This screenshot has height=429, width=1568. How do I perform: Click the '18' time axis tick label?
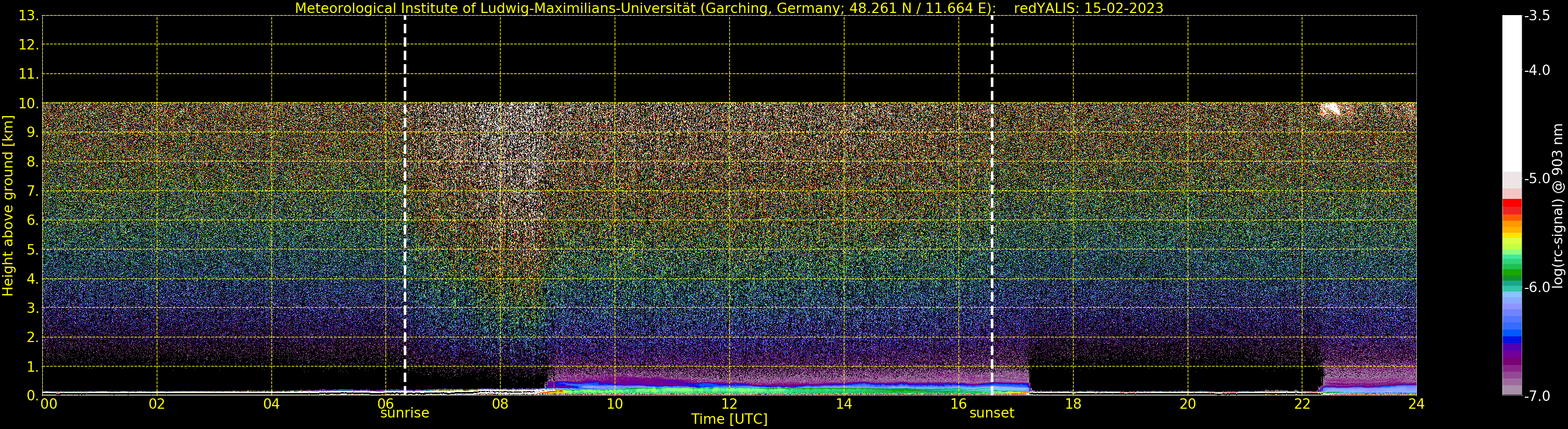pyautogui.click(x=1073, y=404)
